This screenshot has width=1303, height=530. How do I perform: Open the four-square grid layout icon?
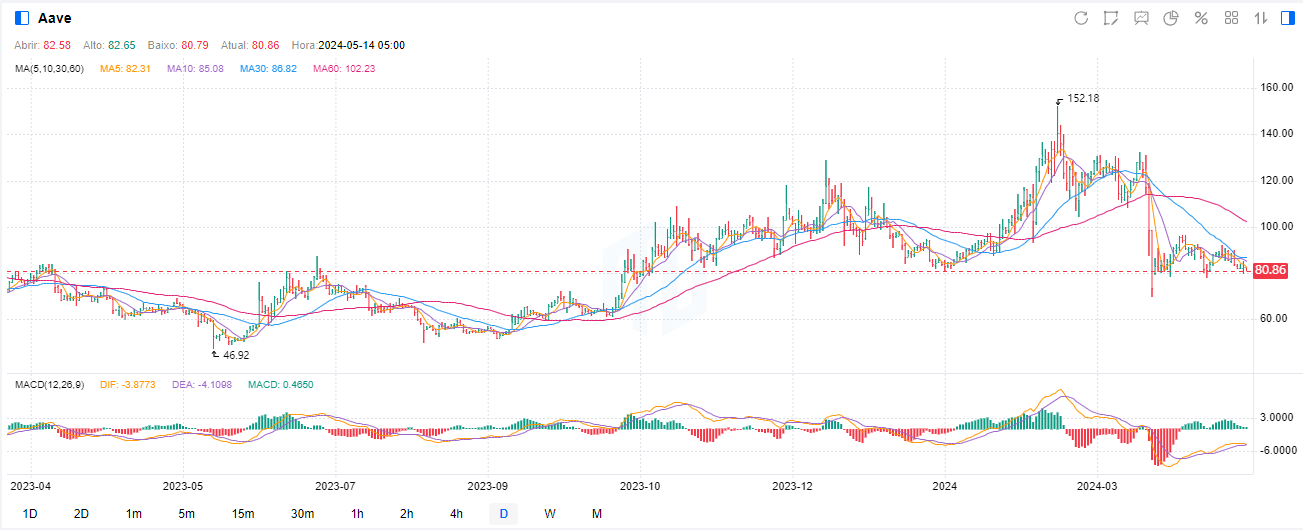[x=1231, y=18]
